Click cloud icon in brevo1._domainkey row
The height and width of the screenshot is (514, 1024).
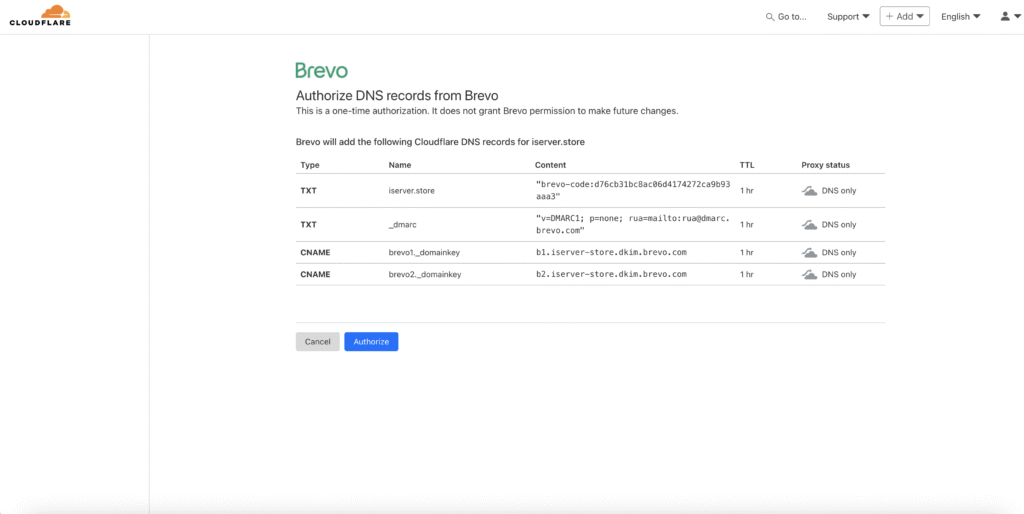(x=809, y=252)
